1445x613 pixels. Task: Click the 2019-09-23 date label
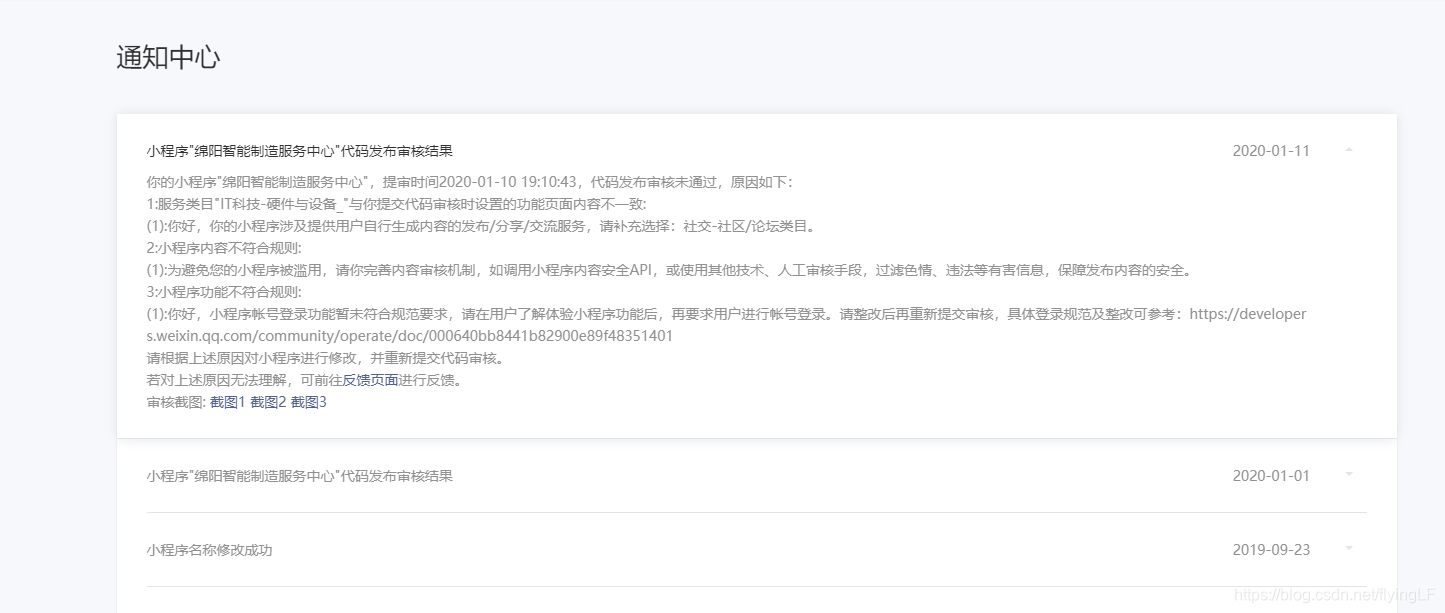point(1271,548)
